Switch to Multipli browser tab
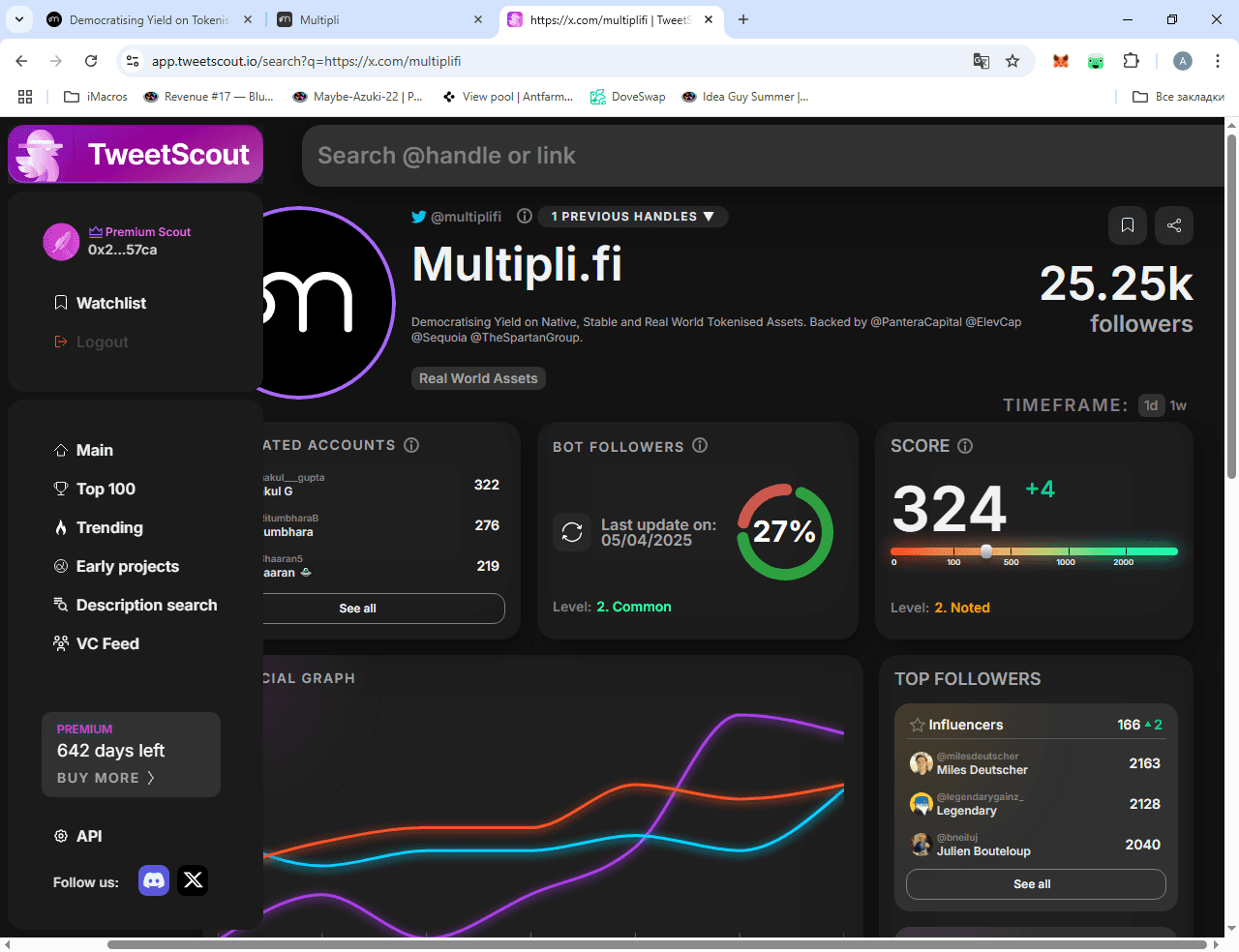The width and height of the screenshot is (1239, 952). click(x=380, y=19)
